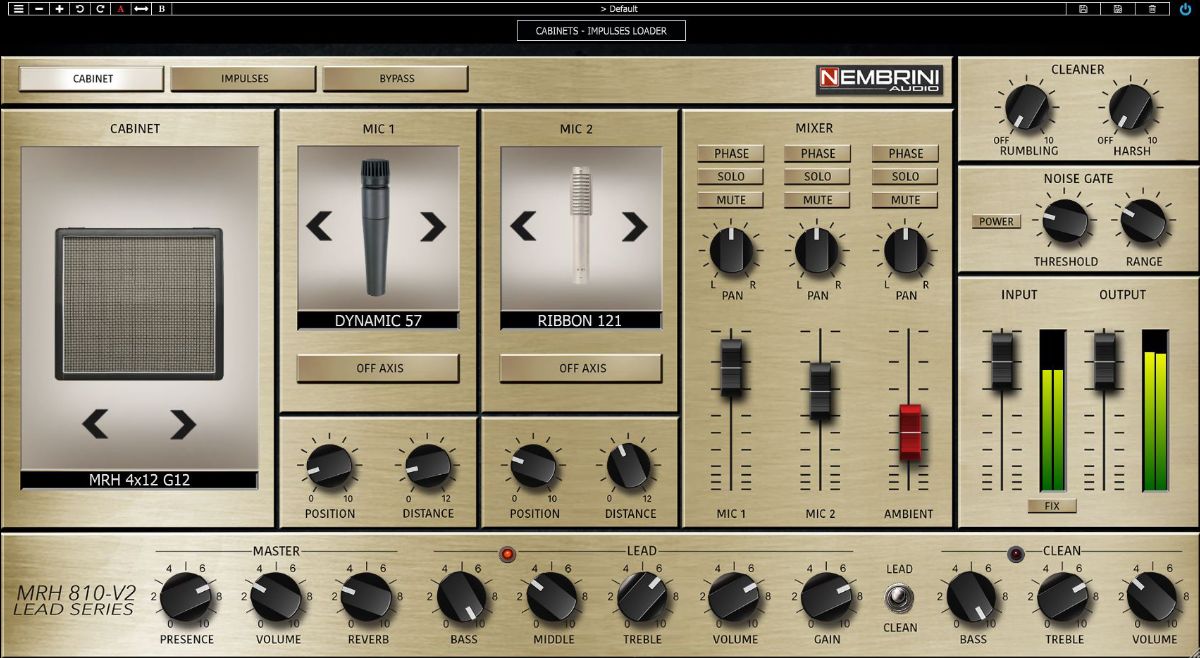The width and height of the screenshot is (1200, 658).
Task: Open the hamburger menu icon
Action: click(18, 9)
